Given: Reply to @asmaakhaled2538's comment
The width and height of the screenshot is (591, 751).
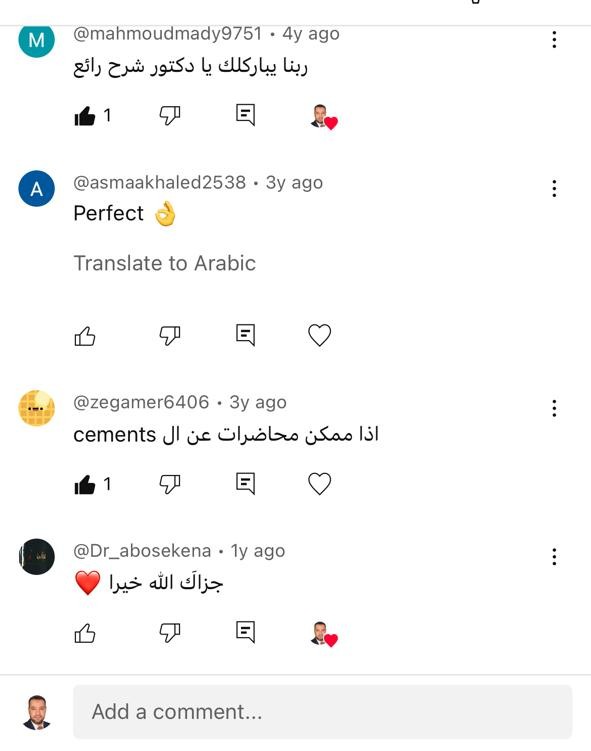Looking at the screenshot, I should coord(245,335).
